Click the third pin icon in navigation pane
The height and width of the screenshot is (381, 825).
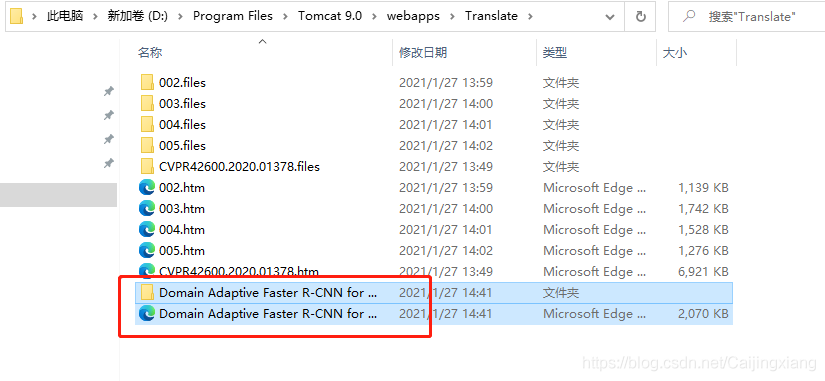[x=108, y=139]
